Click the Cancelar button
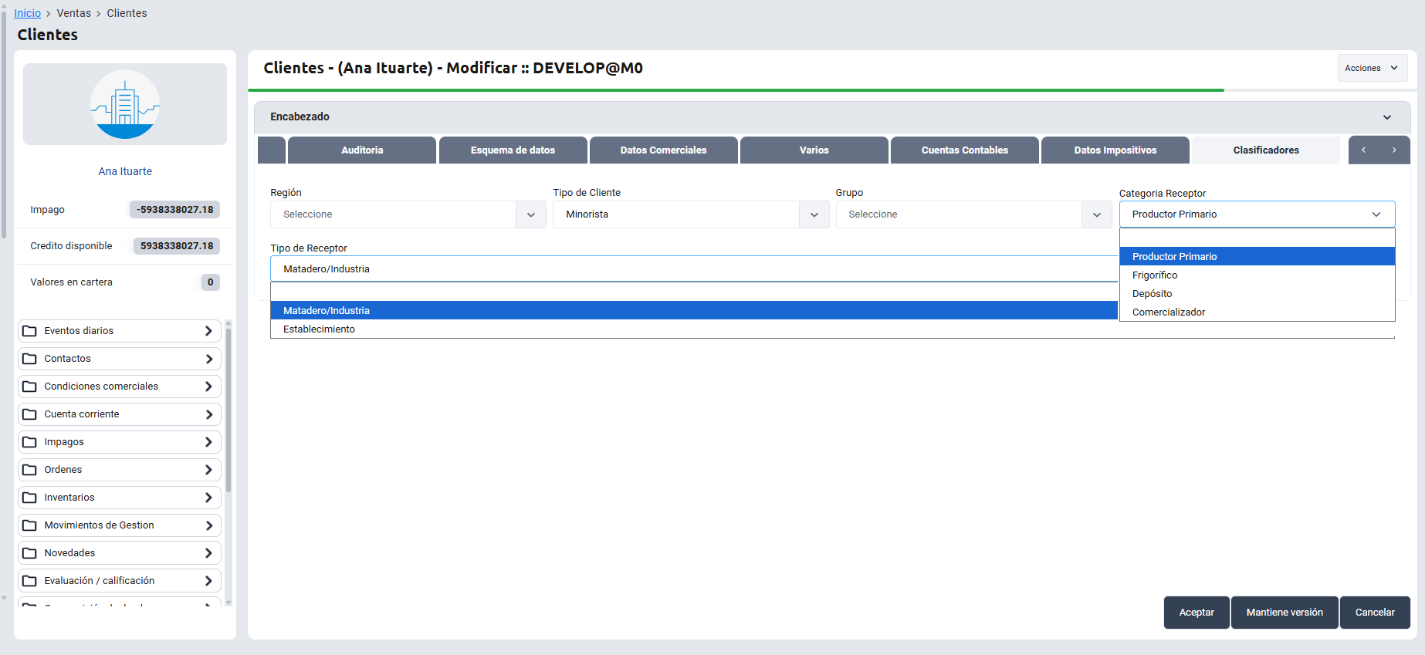The image size is (1425, 655). pos(1375,613)
